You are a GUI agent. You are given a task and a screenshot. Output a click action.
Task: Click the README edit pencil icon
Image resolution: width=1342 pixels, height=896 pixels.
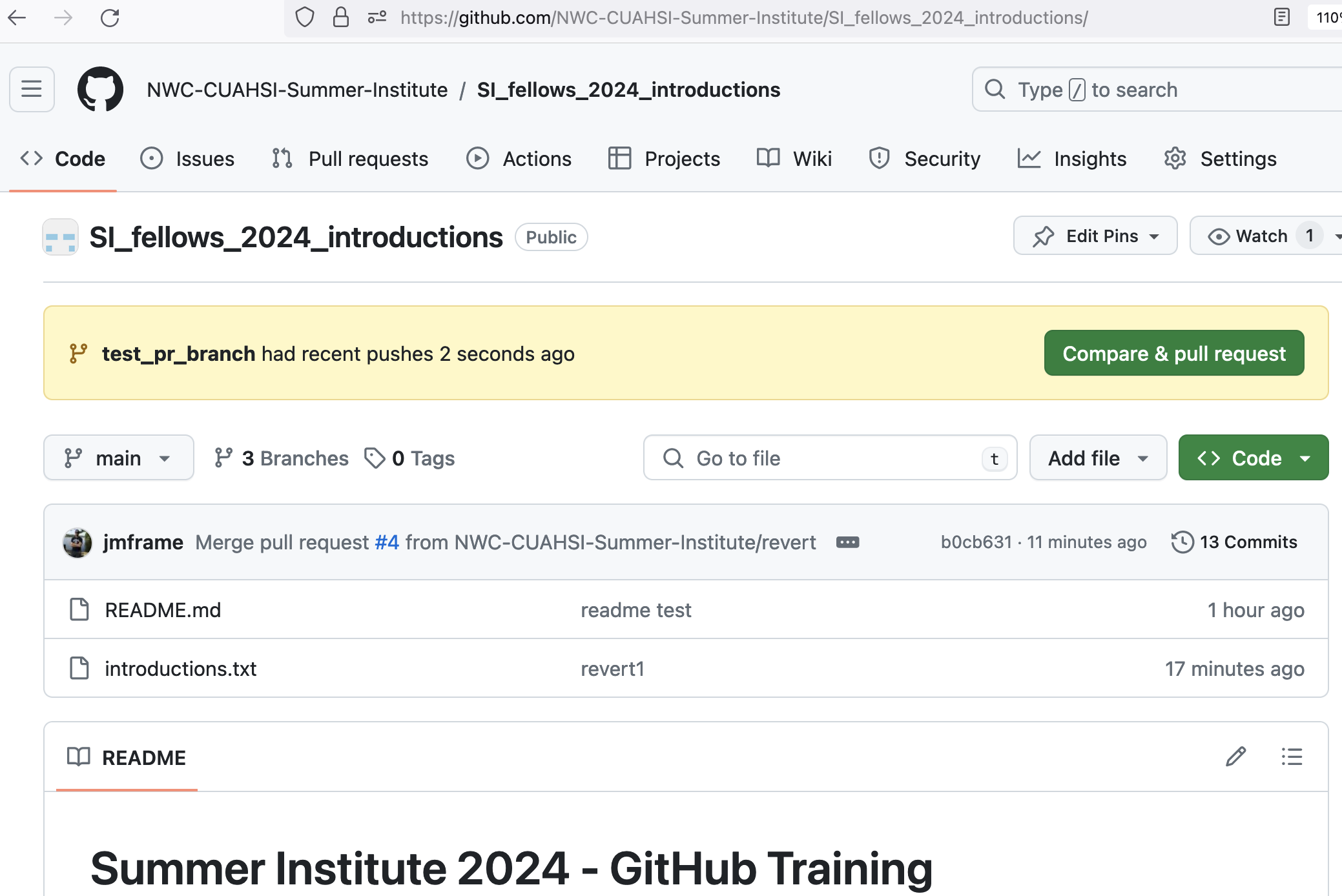(1236, 757)
